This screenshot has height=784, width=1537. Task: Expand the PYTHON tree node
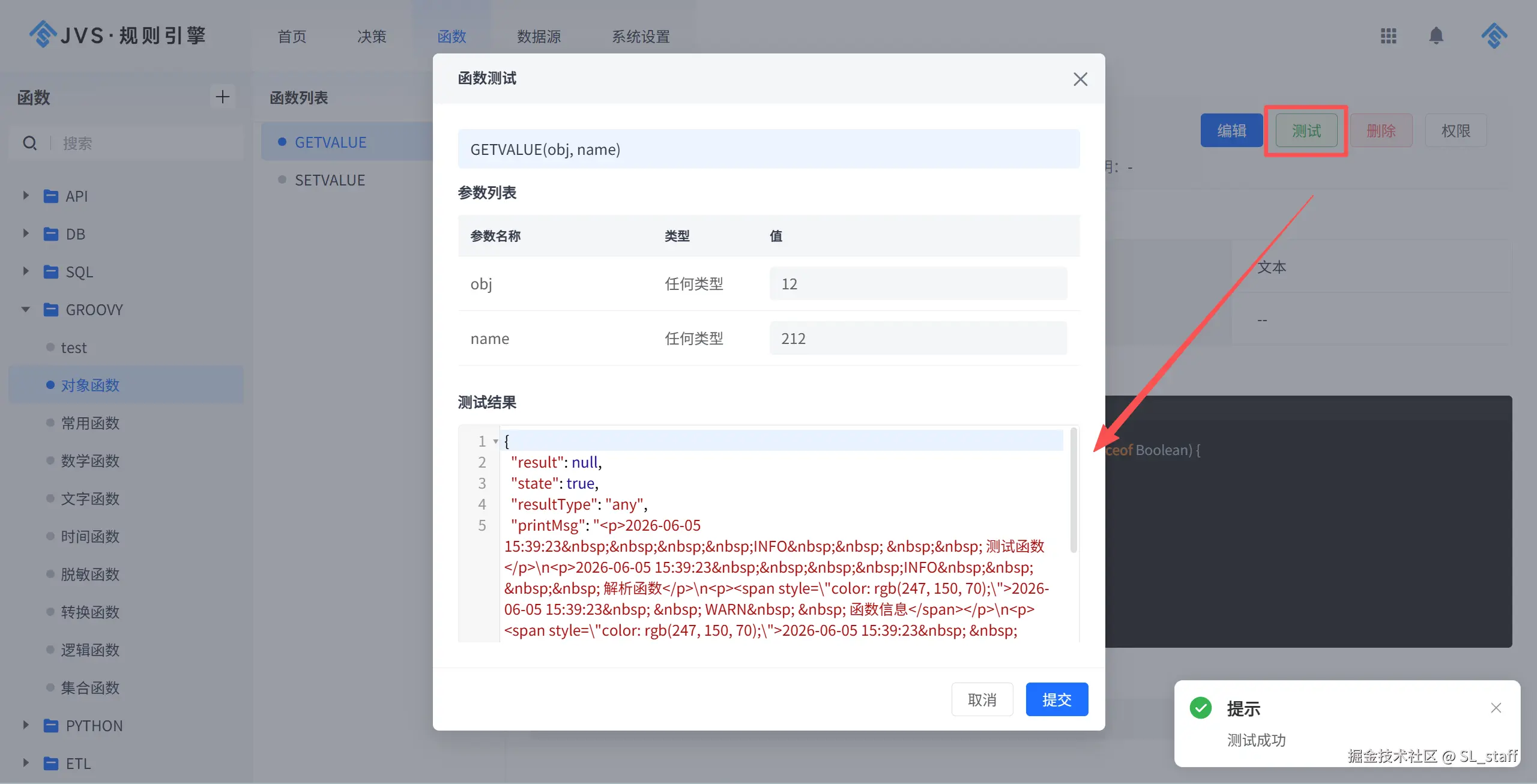pos(26,725)
